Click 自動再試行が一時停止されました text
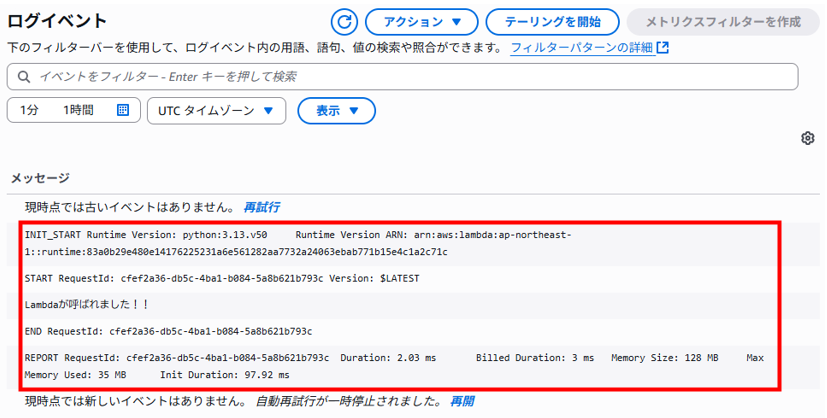Image resolution: width=827 pixels, height=418 pixels. click(349, 401)
